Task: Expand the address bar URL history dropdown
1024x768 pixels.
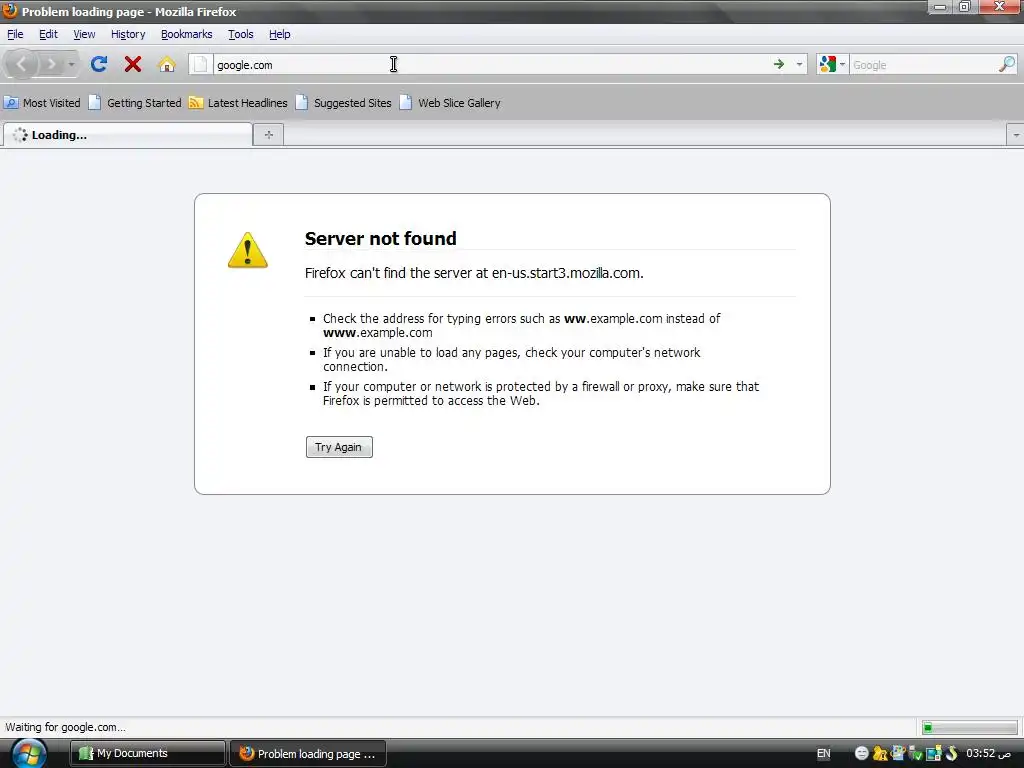Action: 799,64
